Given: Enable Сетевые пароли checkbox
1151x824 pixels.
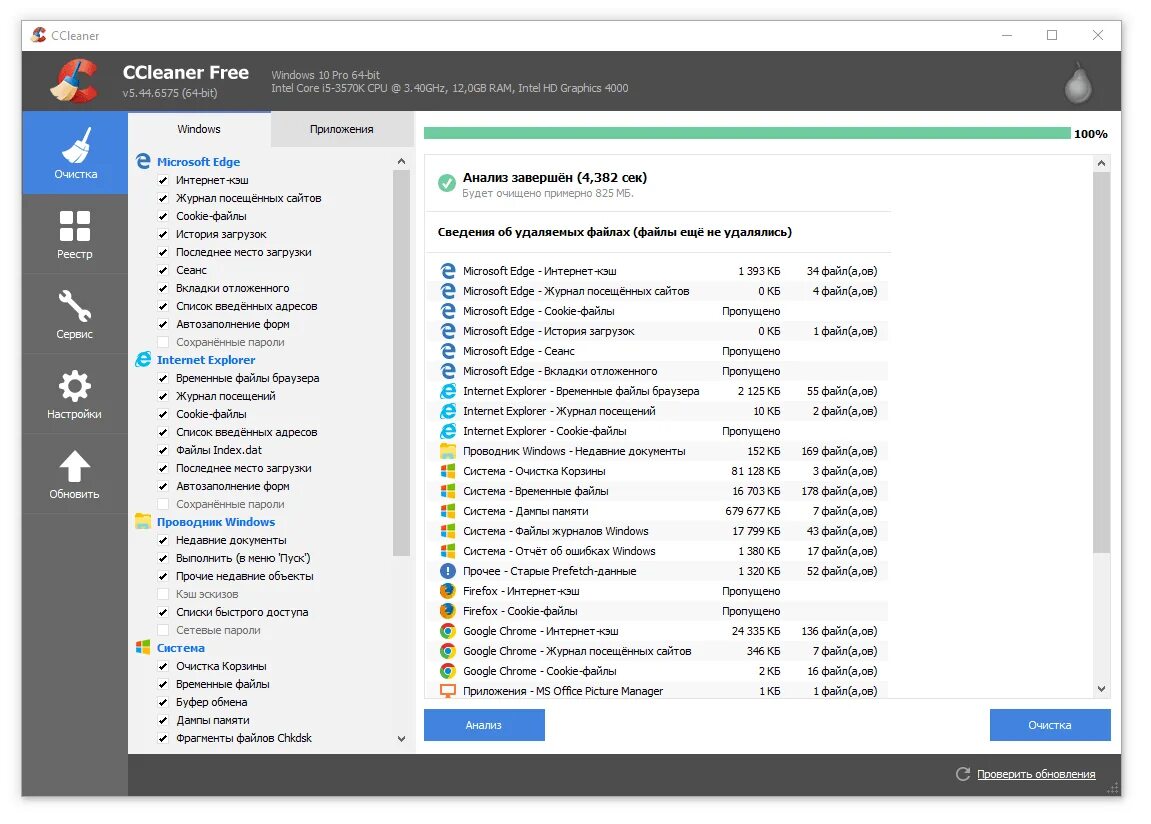Looking at the screenshot, I should point(163,630).
